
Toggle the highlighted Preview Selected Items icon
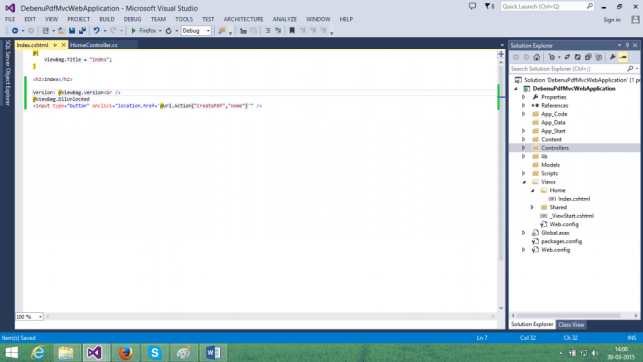pos(623,57)
